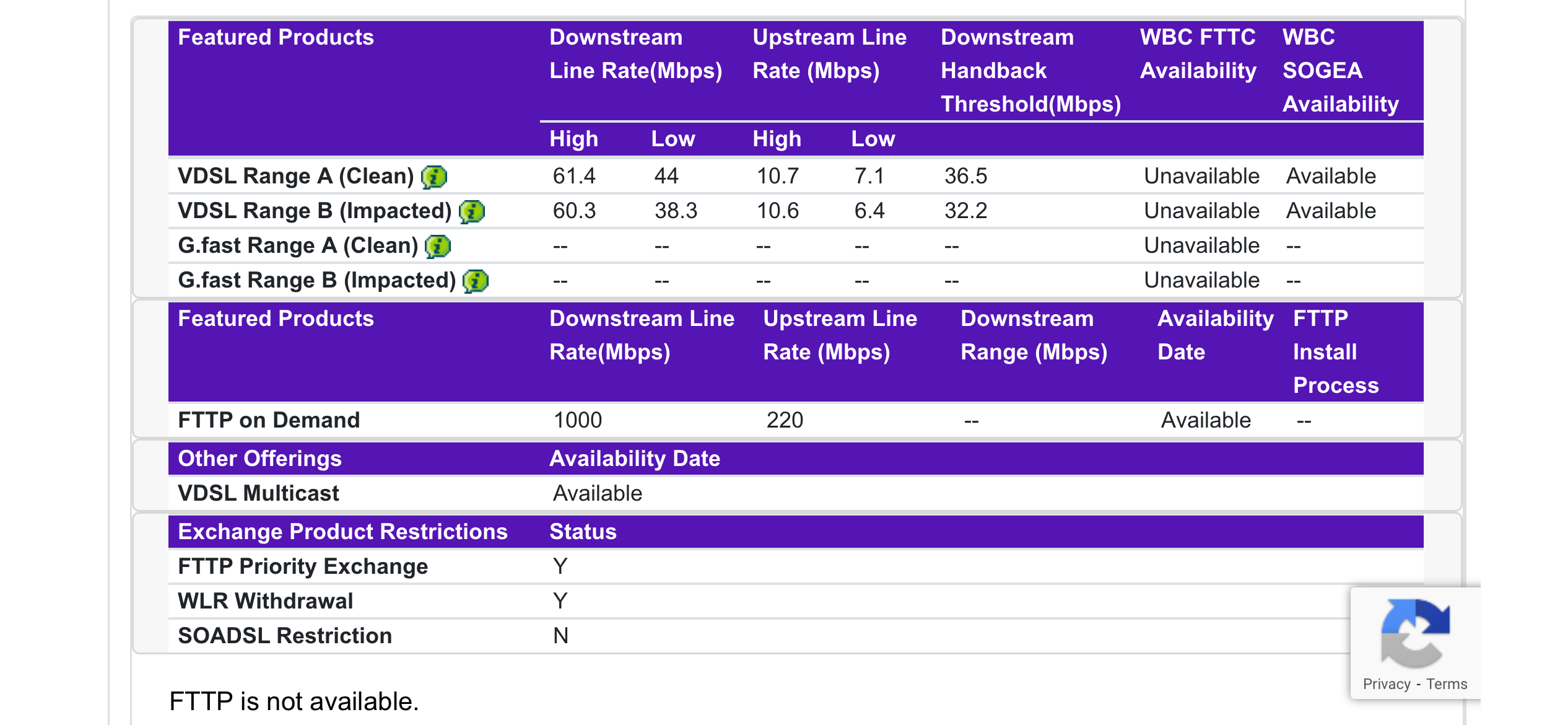Click the Downstream Handback Threshold header

(x=1031, y=70)
